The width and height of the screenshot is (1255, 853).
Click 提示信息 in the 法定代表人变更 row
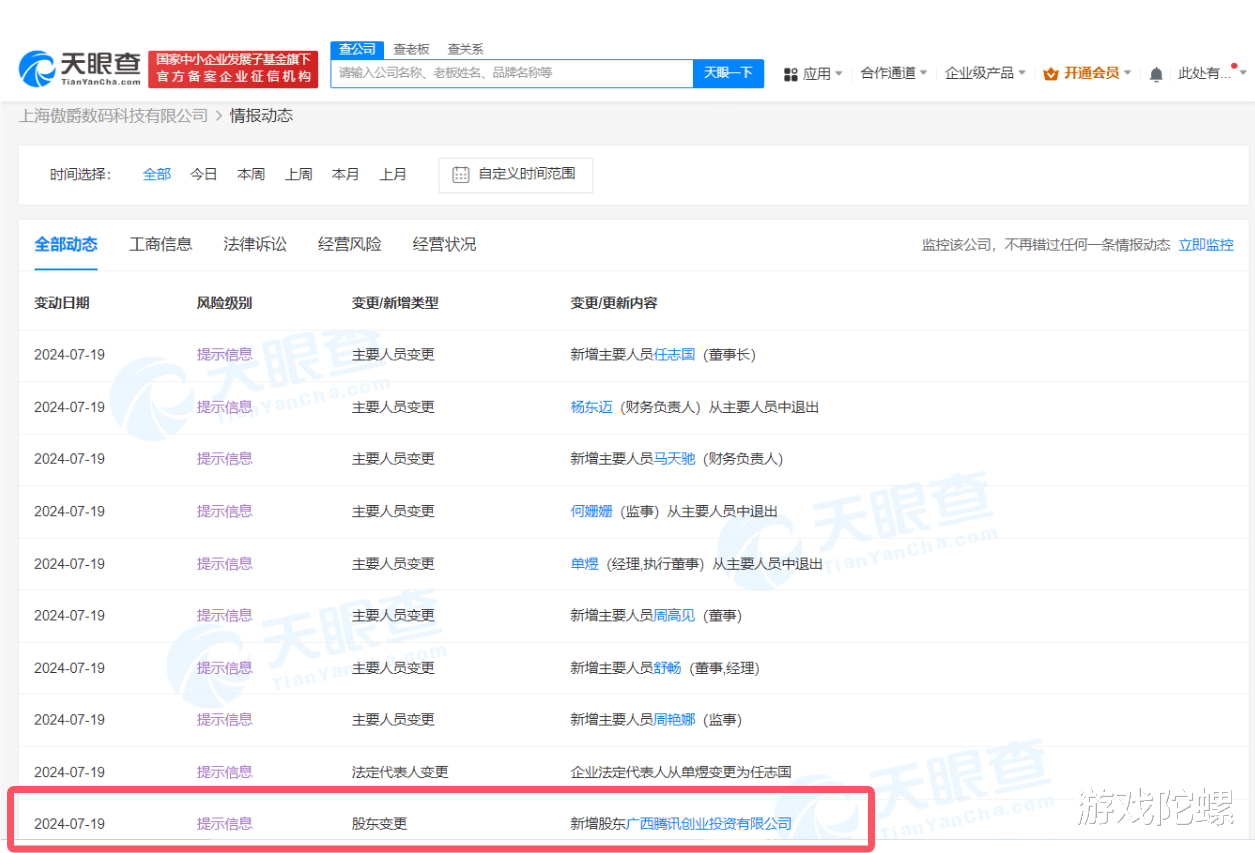(224, 772)
